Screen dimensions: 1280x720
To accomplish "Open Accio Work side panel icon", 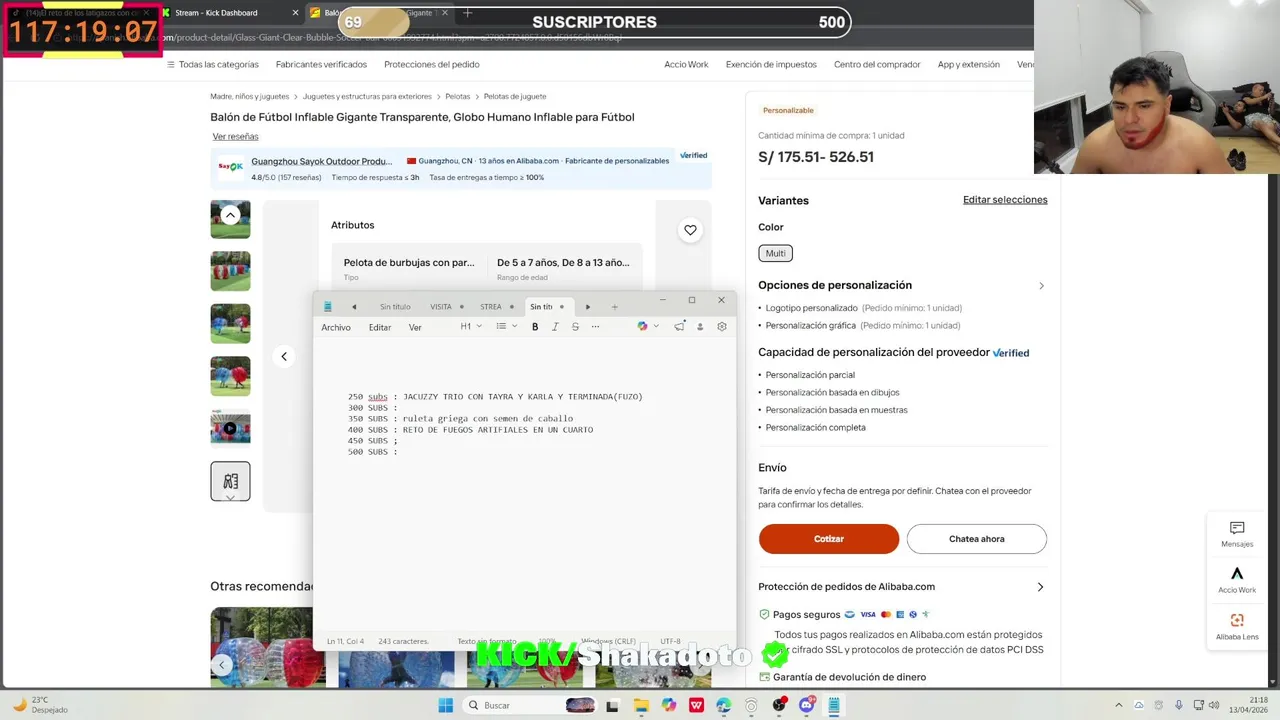I will pos(1237,580).
